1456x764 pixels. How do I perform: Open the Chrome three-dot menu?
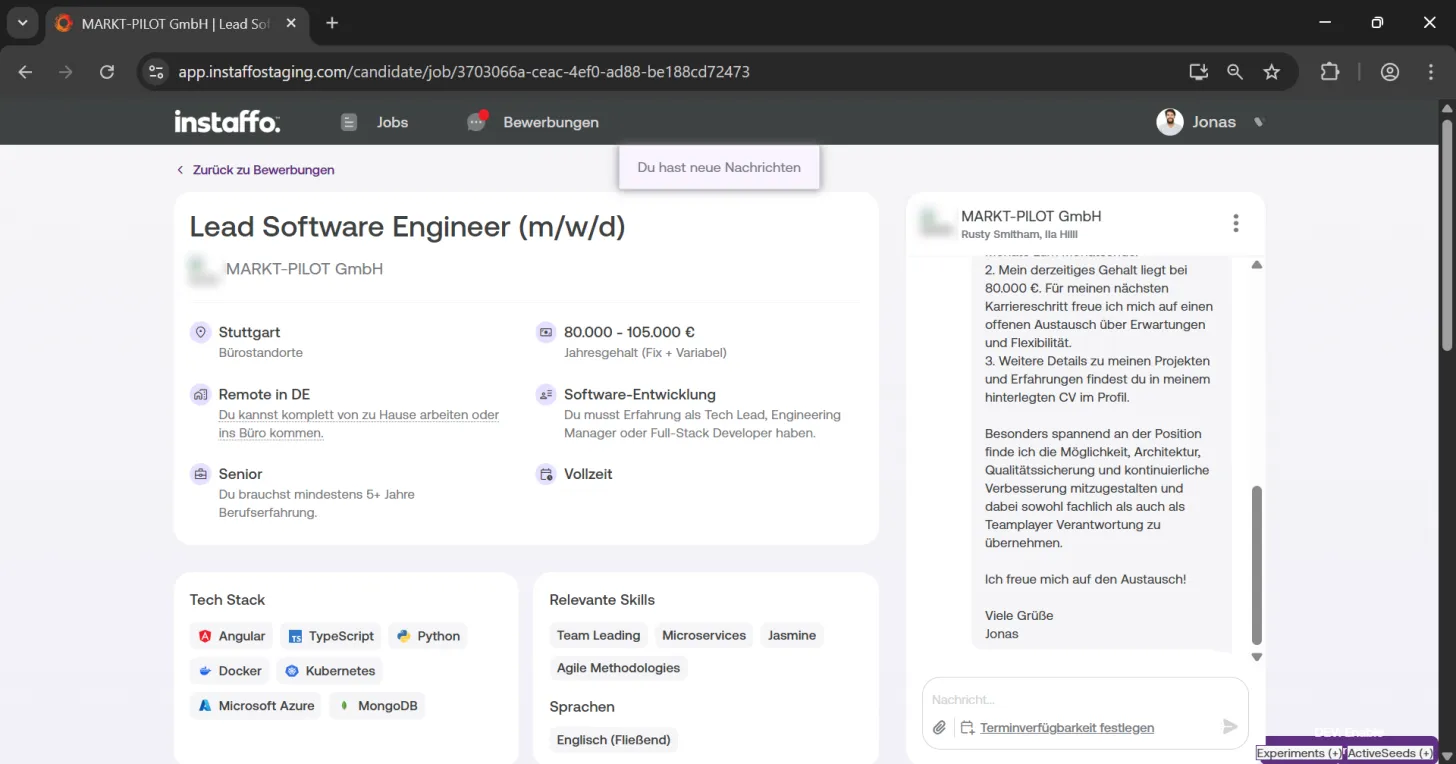[1431, 72]
